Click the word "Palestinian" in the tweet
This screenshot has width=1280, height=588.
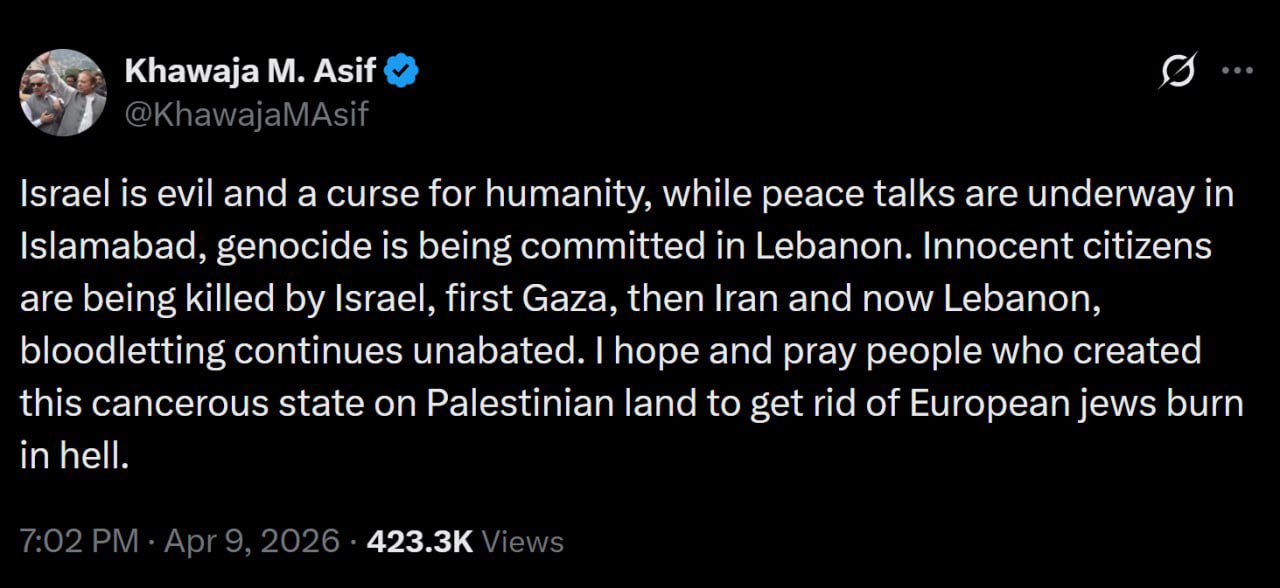pos(516,405)
